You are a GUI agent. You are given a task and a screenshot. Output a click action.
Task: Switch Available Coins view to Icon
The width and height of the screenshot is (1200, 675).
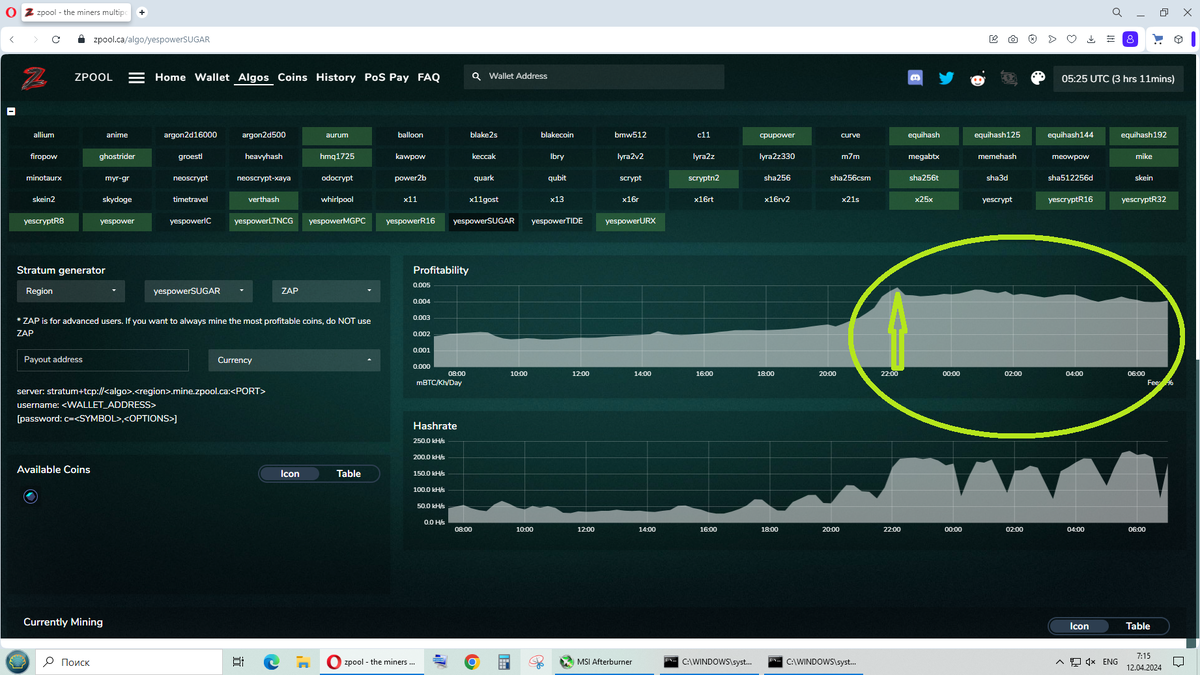point(290,473)
